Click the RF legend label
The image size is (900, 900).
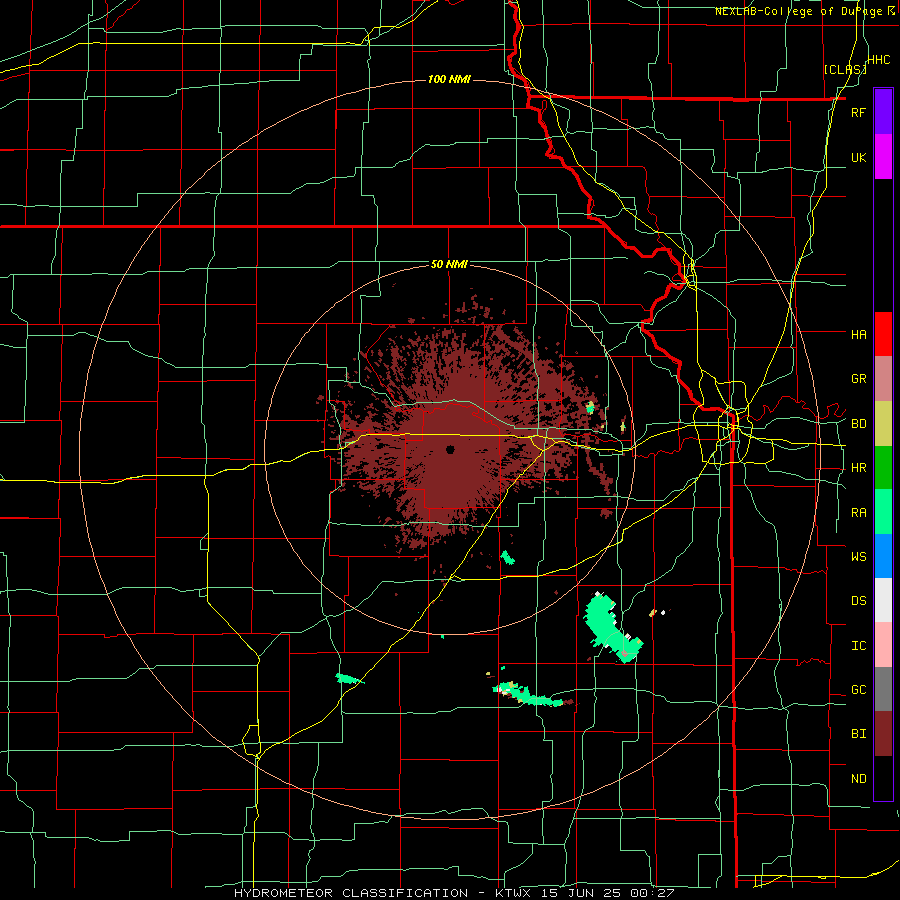(x=858, y=112)
